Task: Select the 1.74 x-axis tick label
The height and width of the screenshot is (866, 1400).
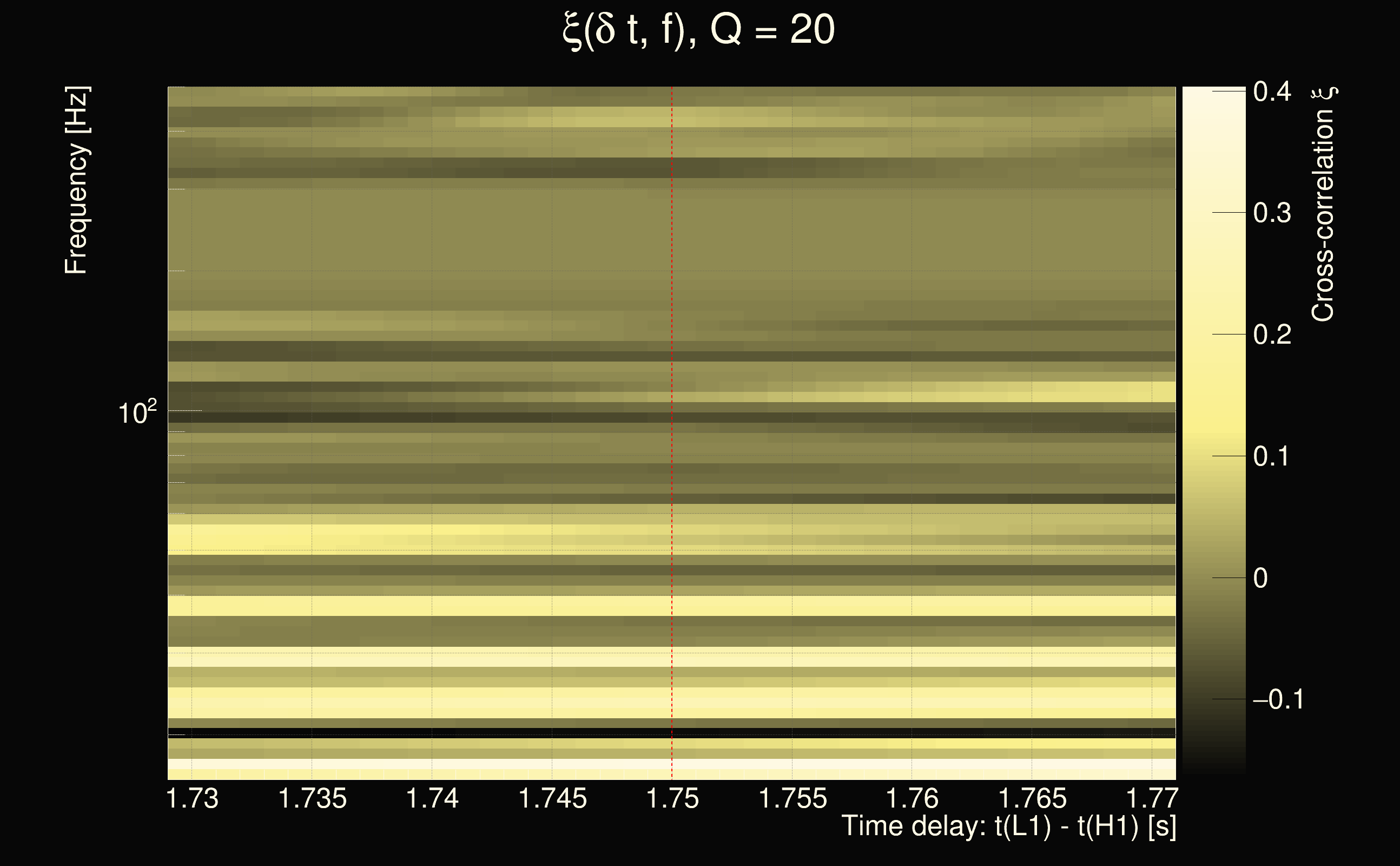Action: pyautogui.click(x=432, y=798)
